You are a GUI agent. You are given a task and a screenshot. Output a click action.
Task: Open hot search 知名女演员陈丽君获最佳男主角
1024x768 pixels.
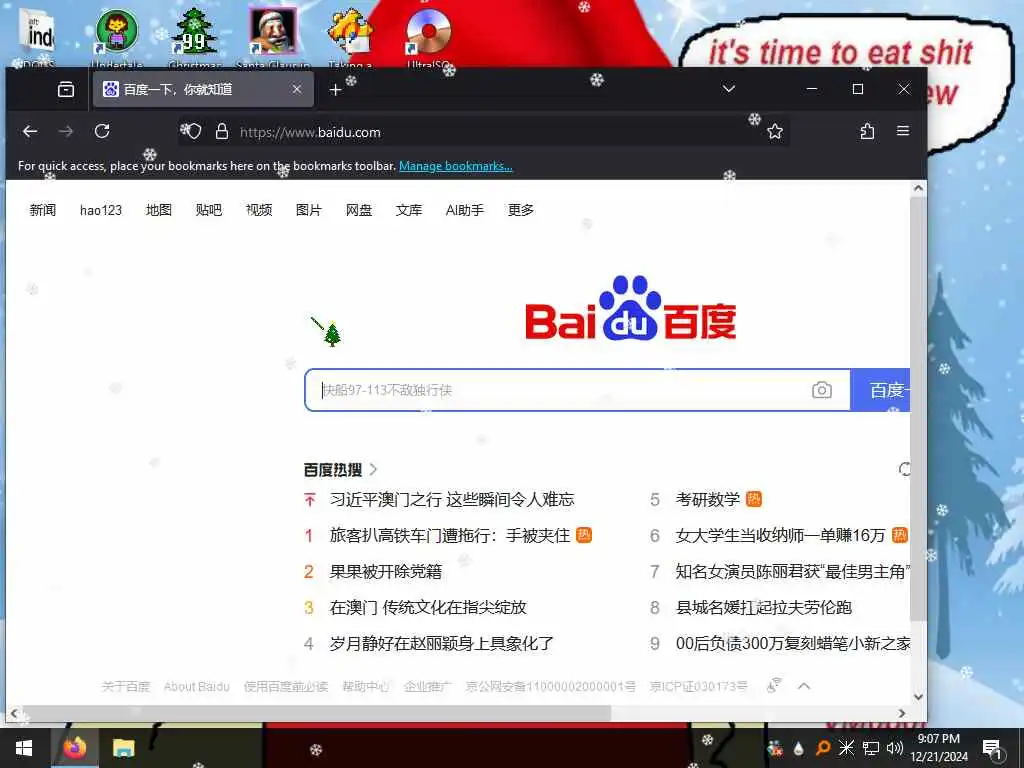793,571
